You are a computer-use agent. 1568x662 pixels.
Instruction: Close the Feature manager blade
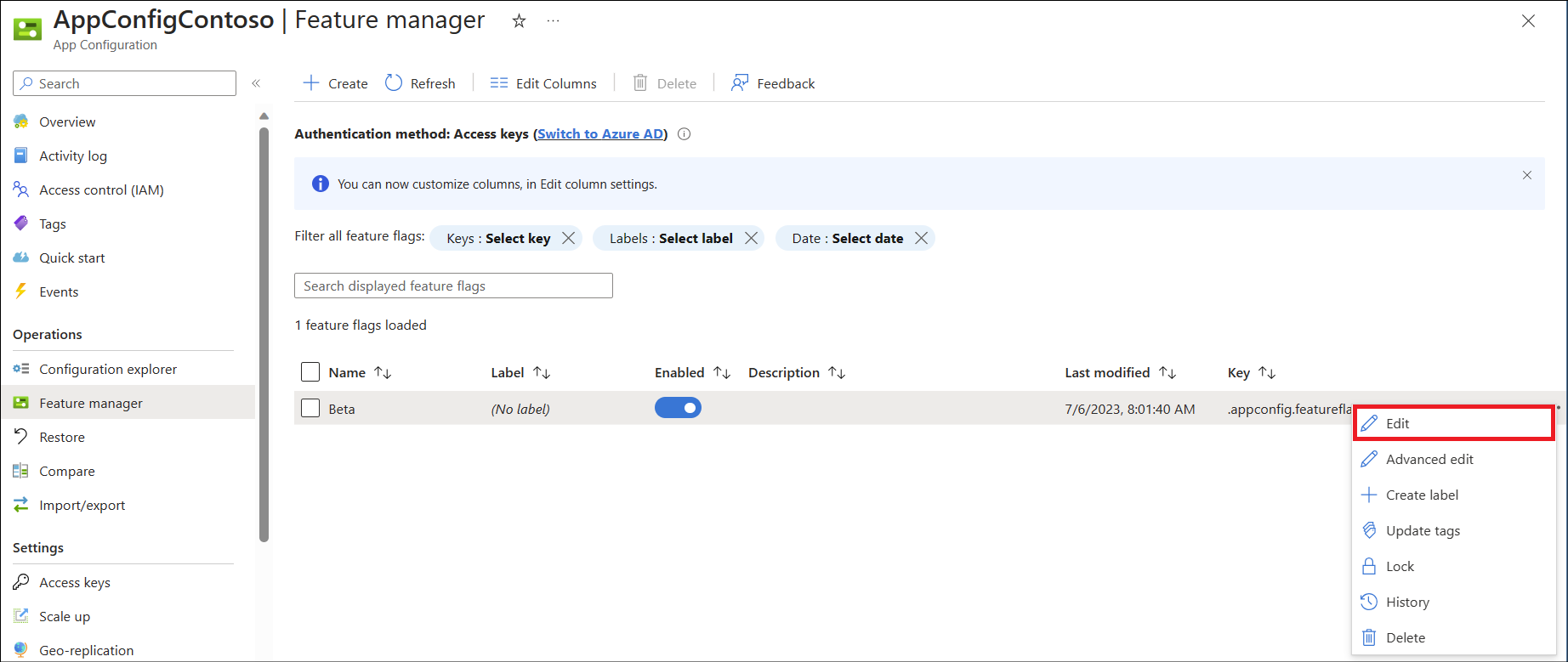click(x=1528, y=21)
